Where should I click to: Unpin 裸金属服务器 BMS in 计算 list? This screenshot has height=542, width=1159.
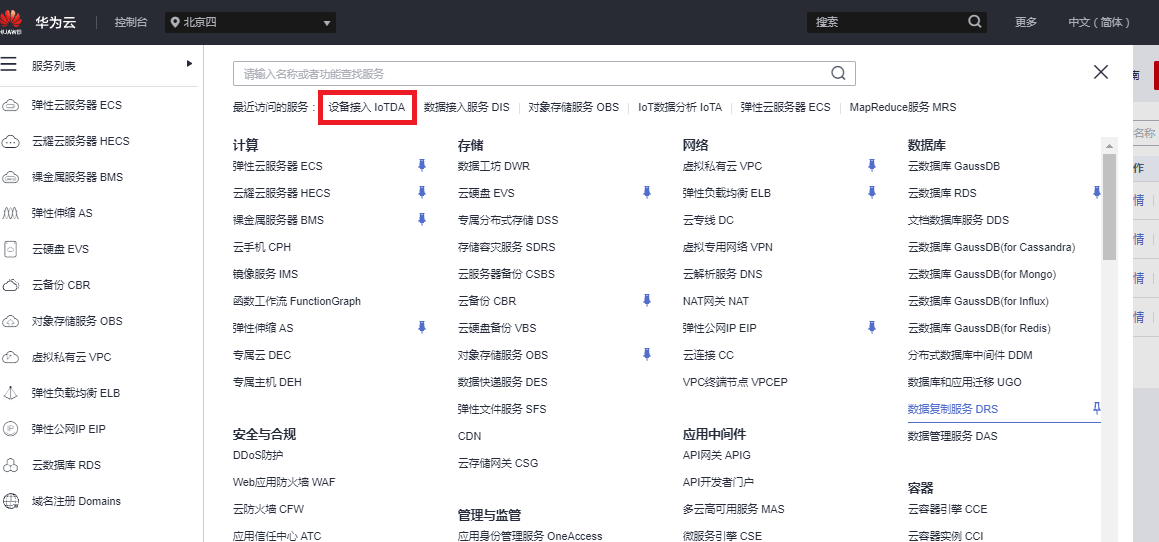point(422,219)
